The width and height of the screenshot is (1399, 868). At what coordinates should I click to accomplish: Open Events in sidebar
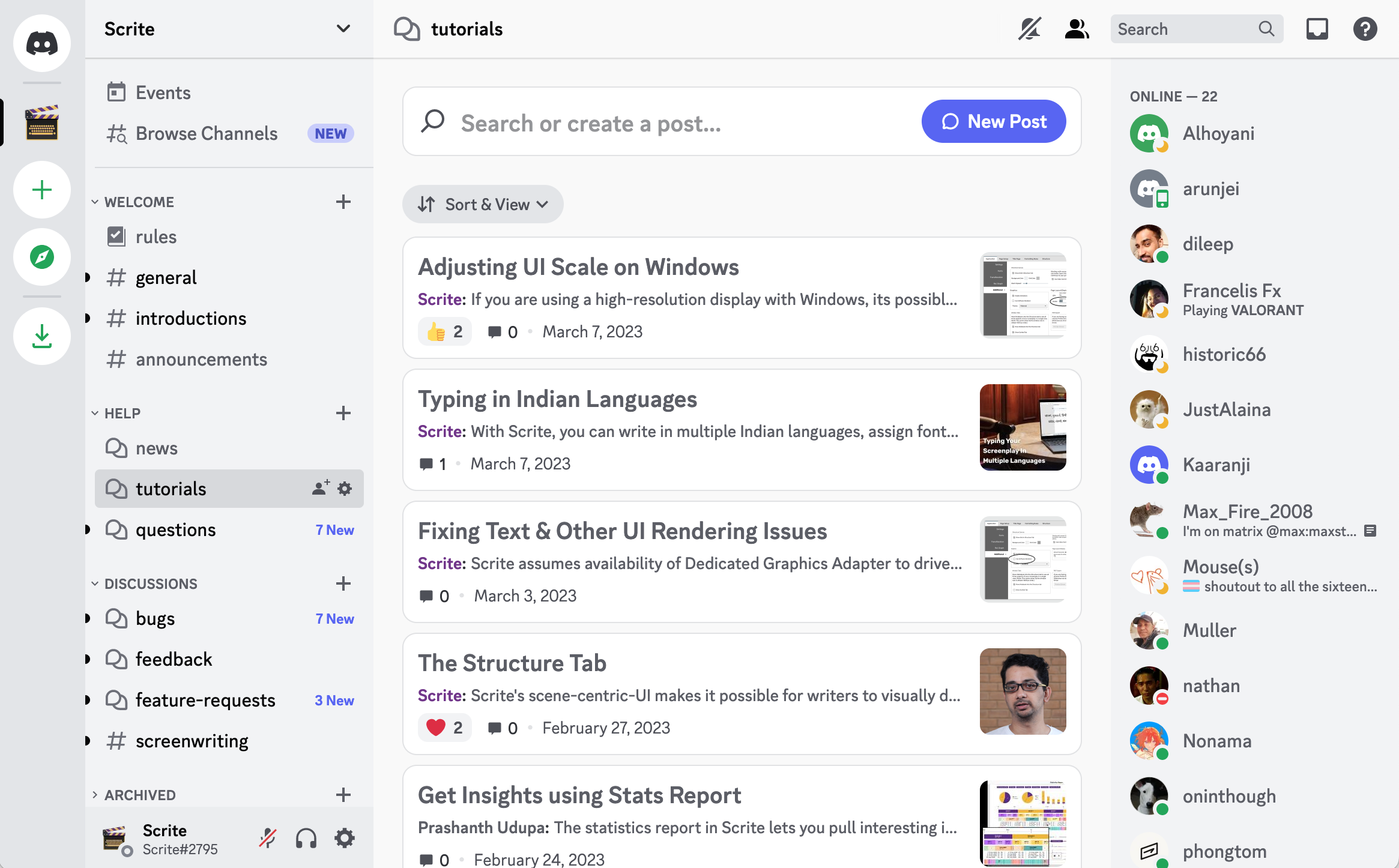click(229, 92)
